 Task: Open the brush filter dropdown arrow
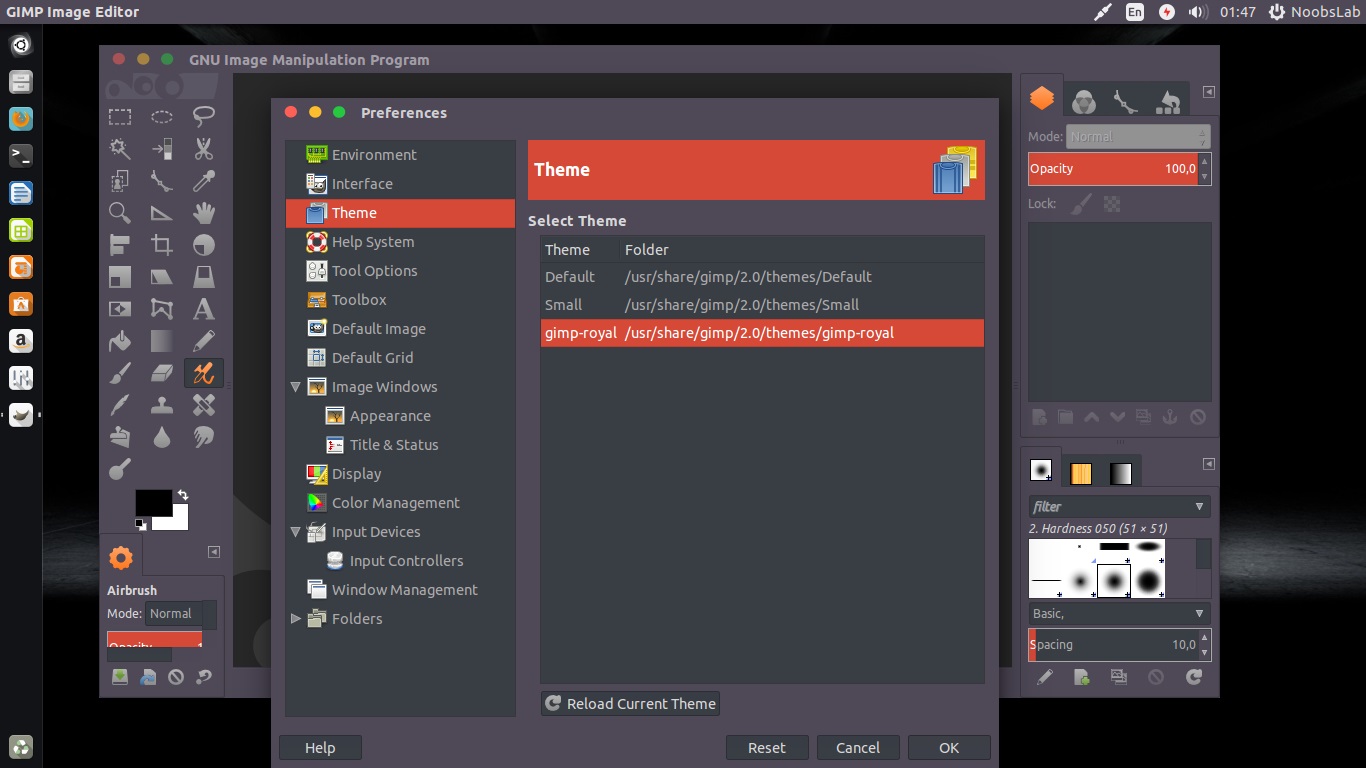point(1199,507)
